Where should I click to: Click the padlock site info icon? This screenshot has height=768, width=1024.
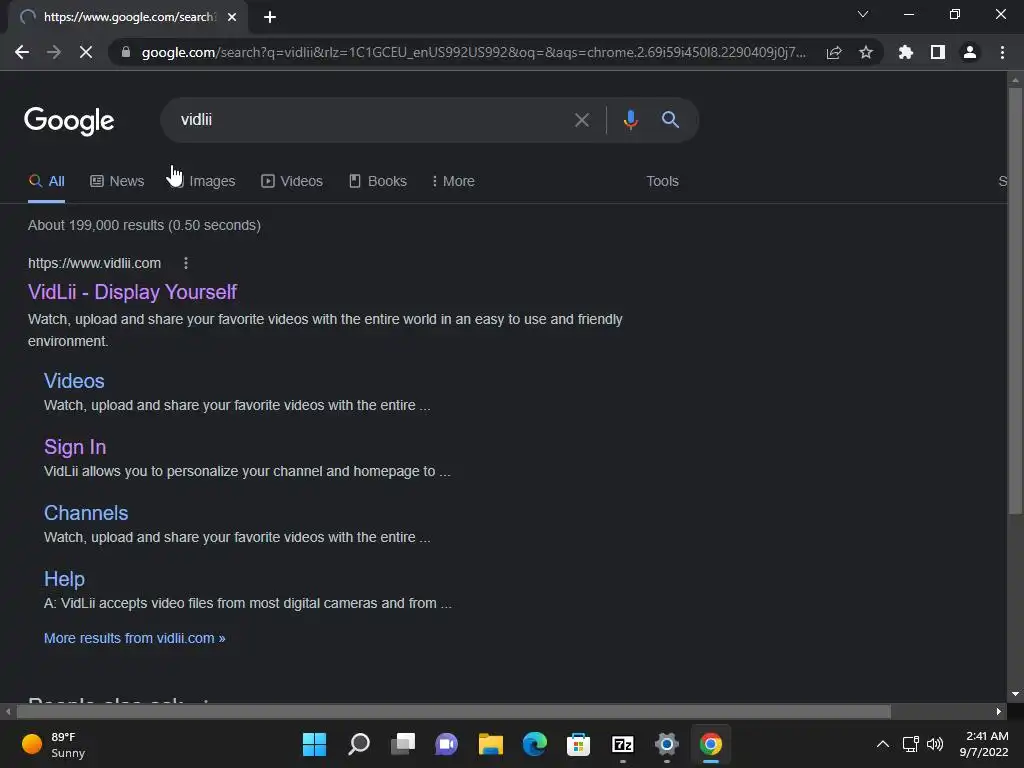pyautogui.click(x=126, y=52)
